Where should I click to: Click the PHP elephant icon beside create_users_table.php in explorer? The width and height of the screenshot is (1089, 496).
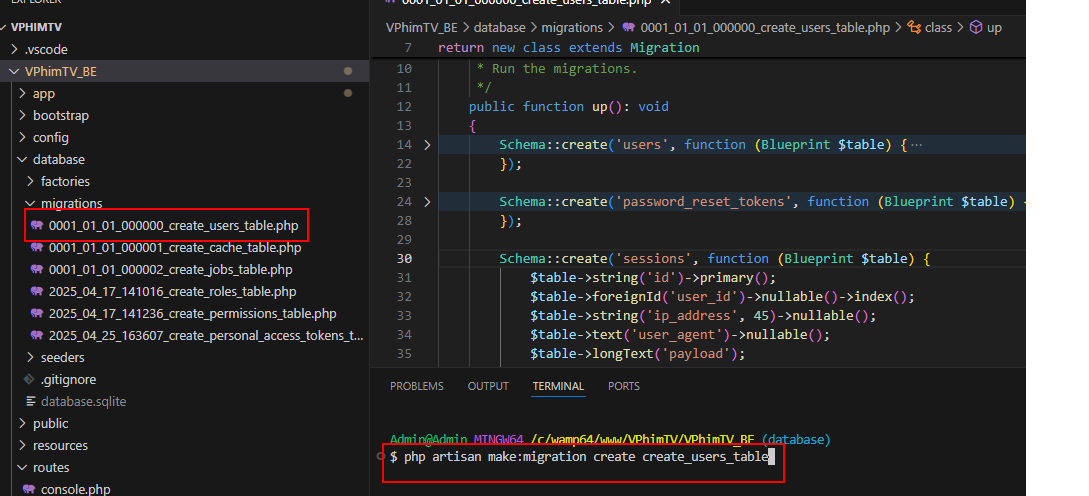click(37, 226)
